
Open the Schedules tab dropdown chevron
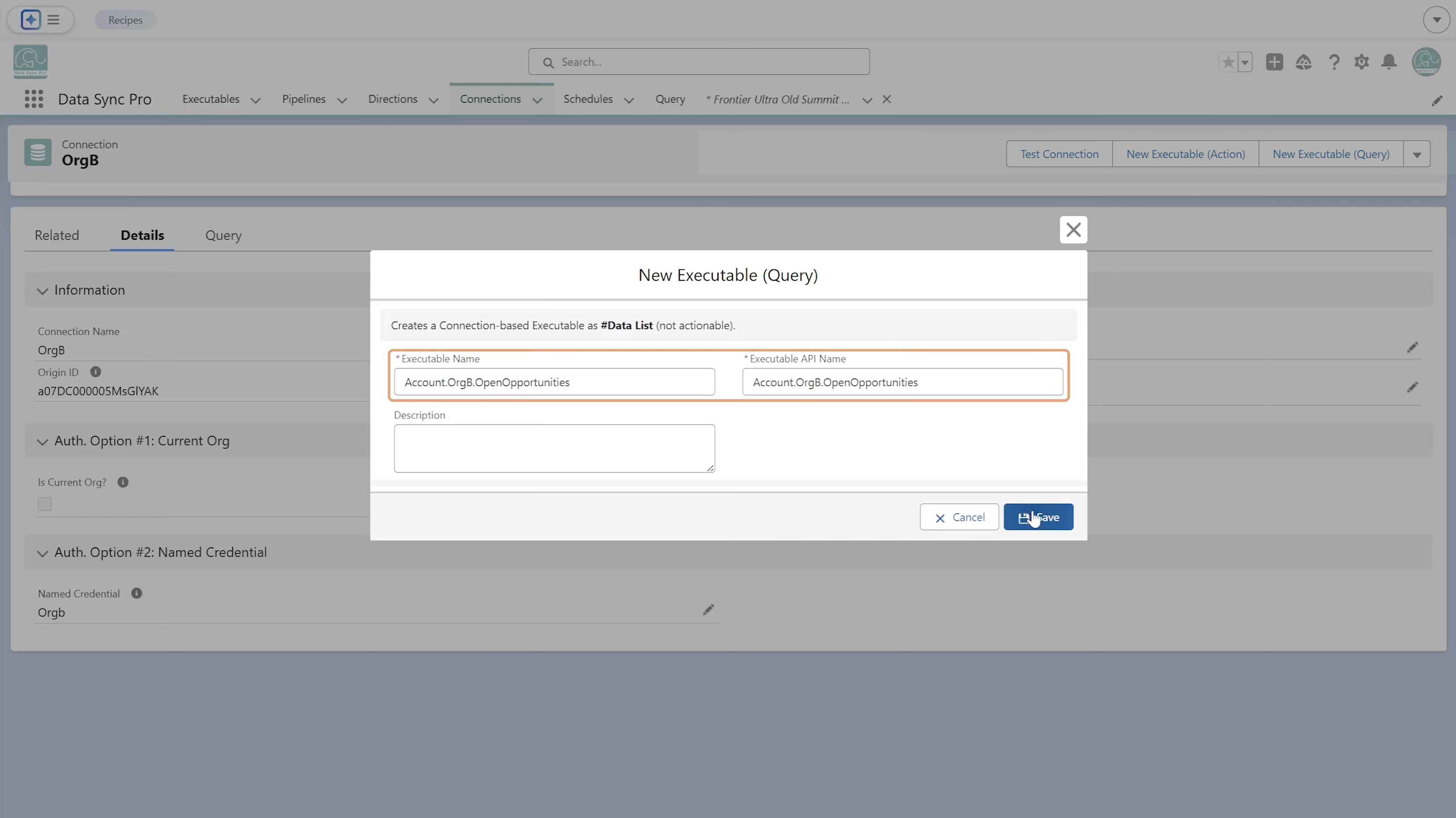629,100
